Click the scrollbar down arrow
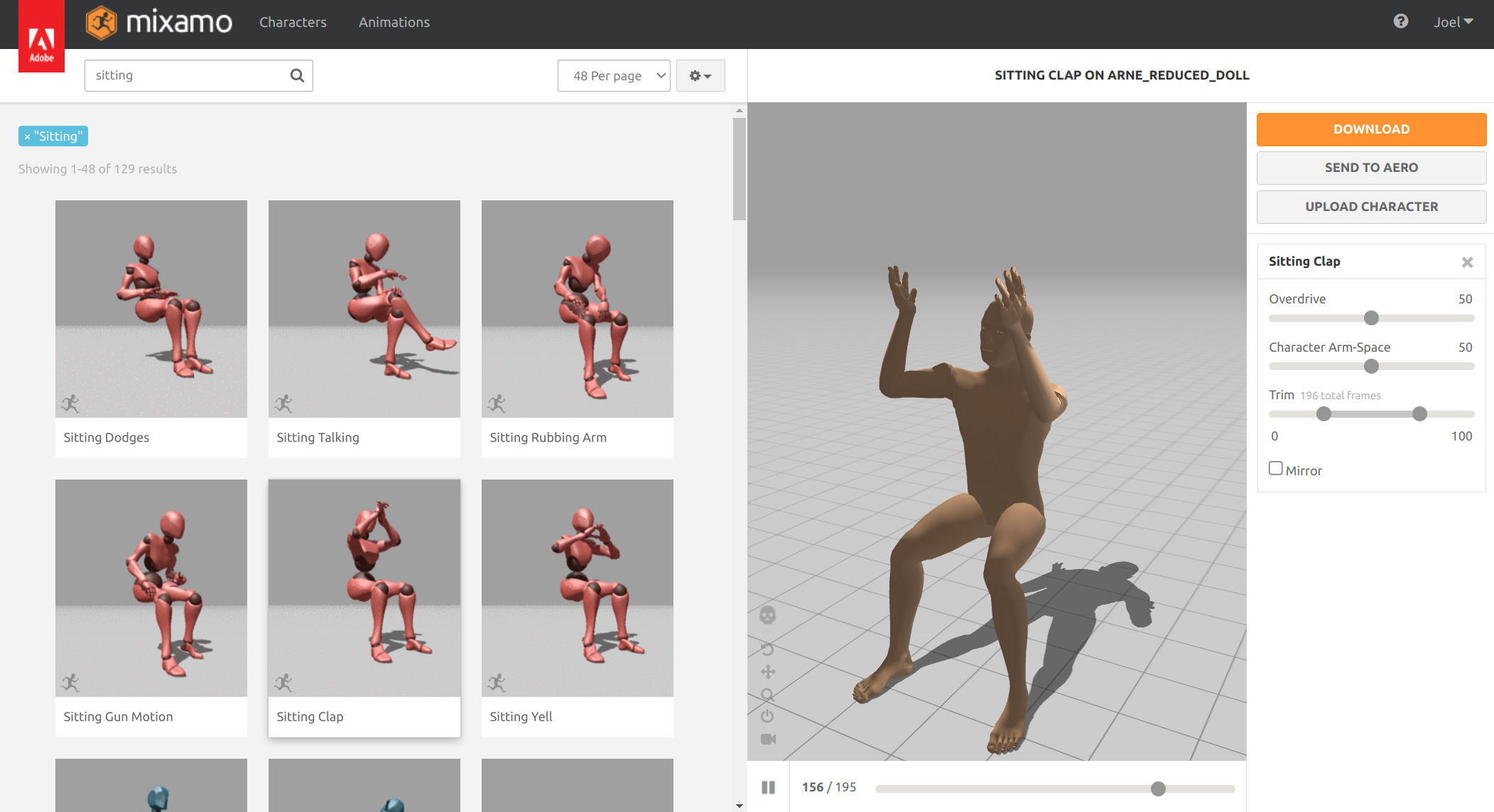The height and width of the screenshot is (812, 1494). (740, 806)
